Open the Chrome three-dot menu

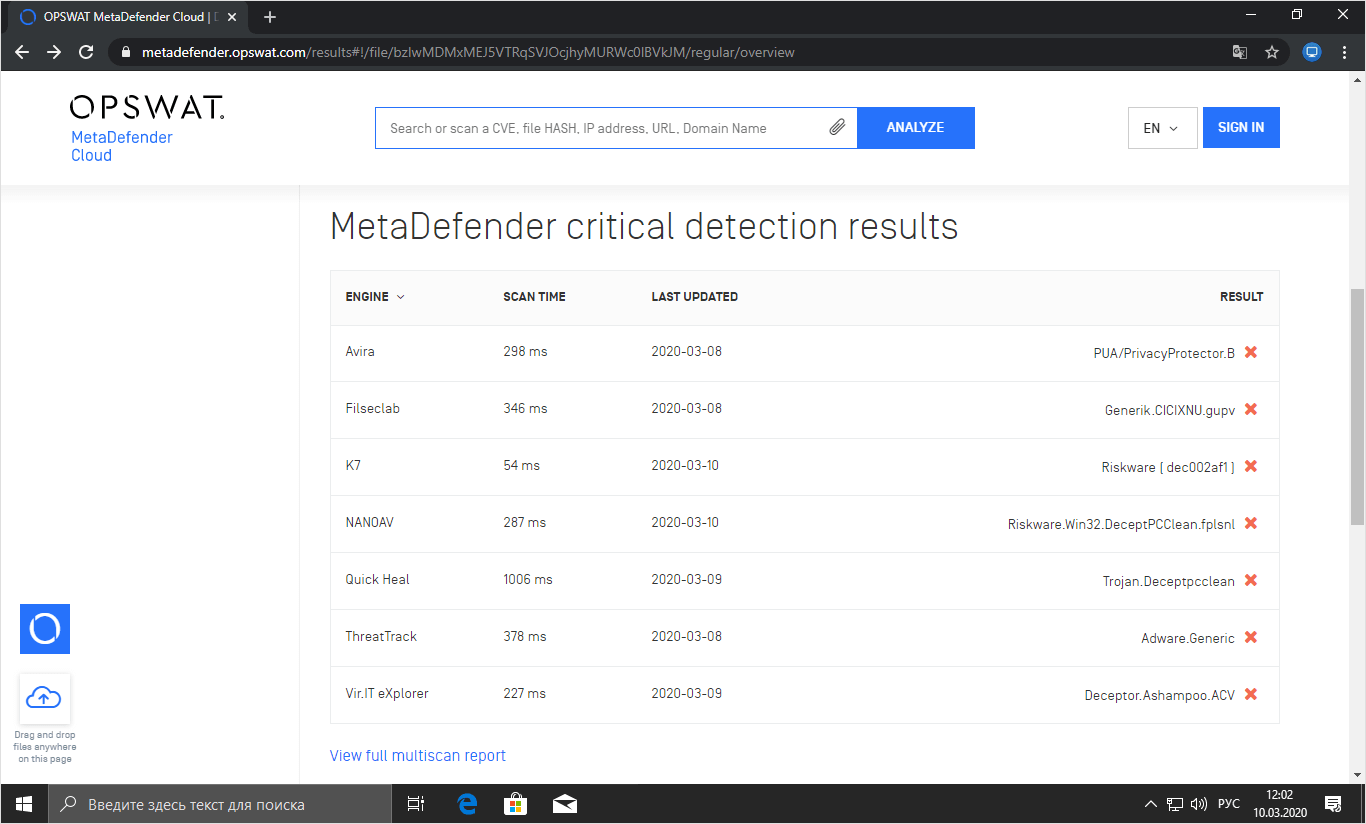1344,52
